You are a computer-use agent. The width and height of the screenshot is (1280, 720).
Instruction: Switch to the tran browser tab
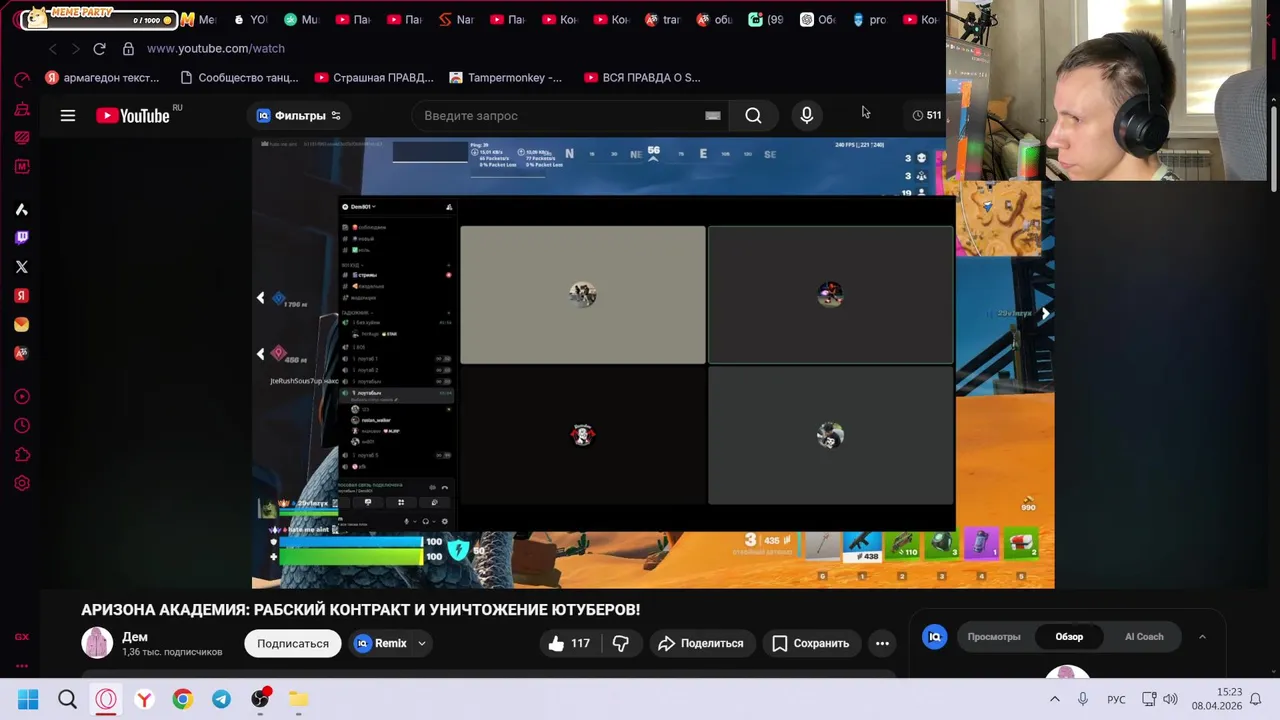click(x=662, y=19)
